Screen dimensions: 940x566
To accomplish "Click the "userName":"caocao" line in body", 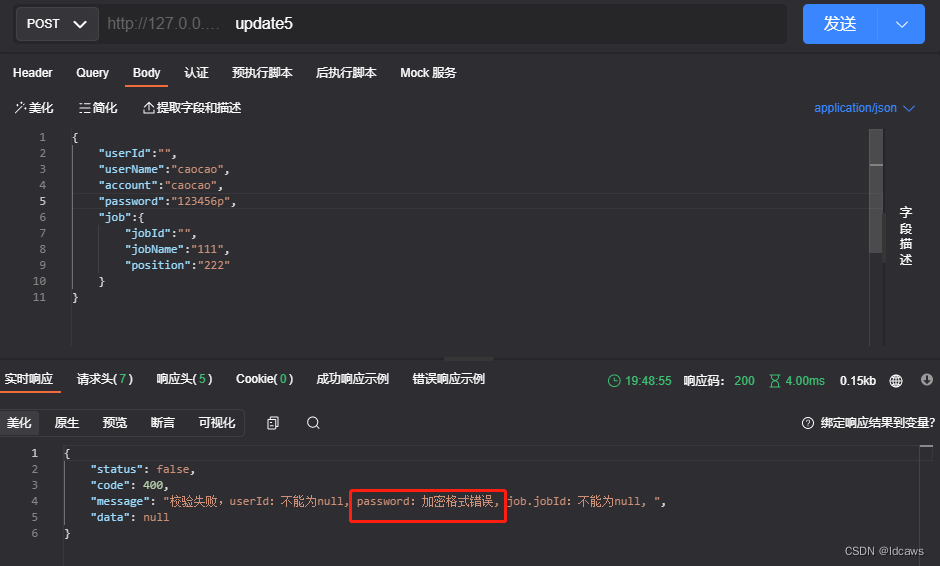I will [164, 170].
